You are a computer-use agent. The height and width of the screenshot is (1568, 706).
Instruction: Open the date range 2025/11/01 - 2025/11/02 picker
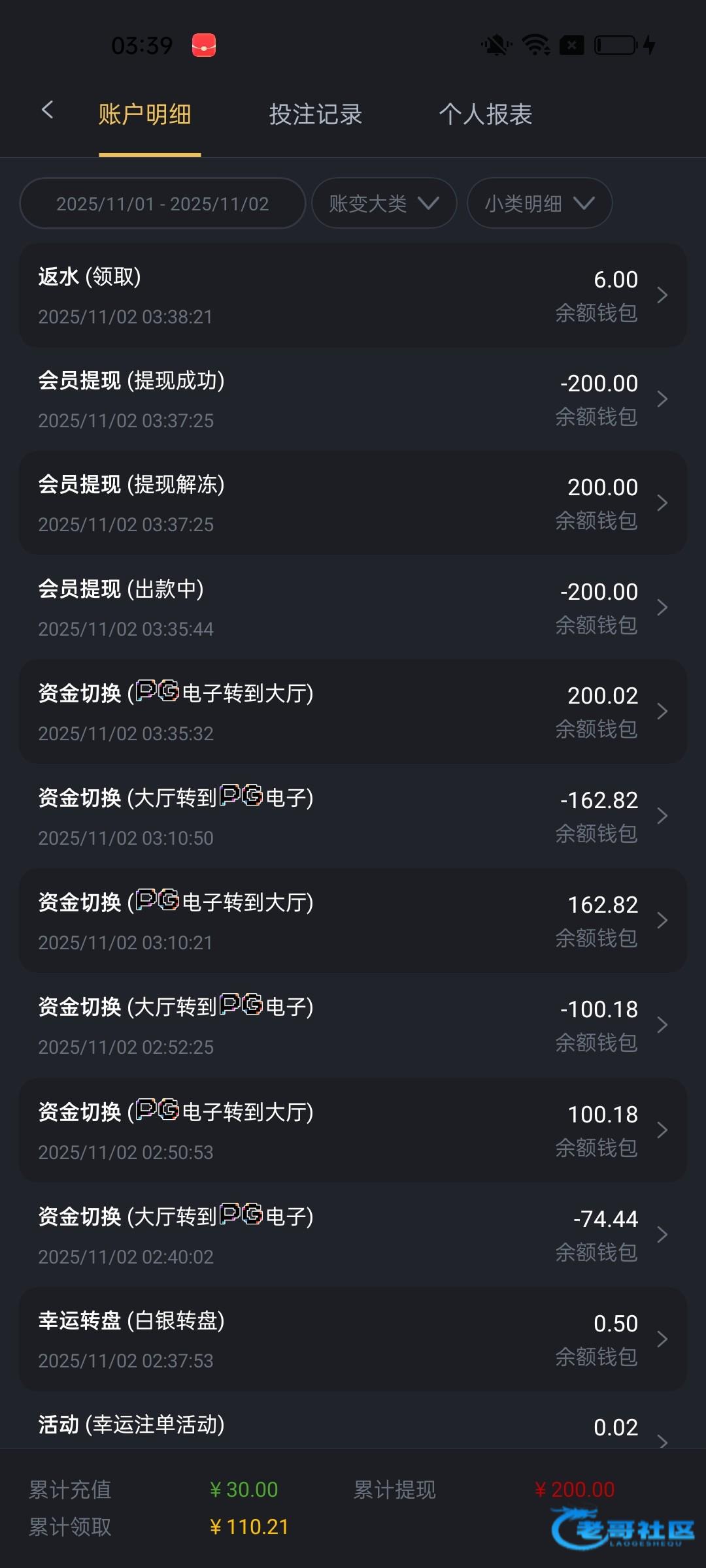pyautogui.click(x=163, y=204)
